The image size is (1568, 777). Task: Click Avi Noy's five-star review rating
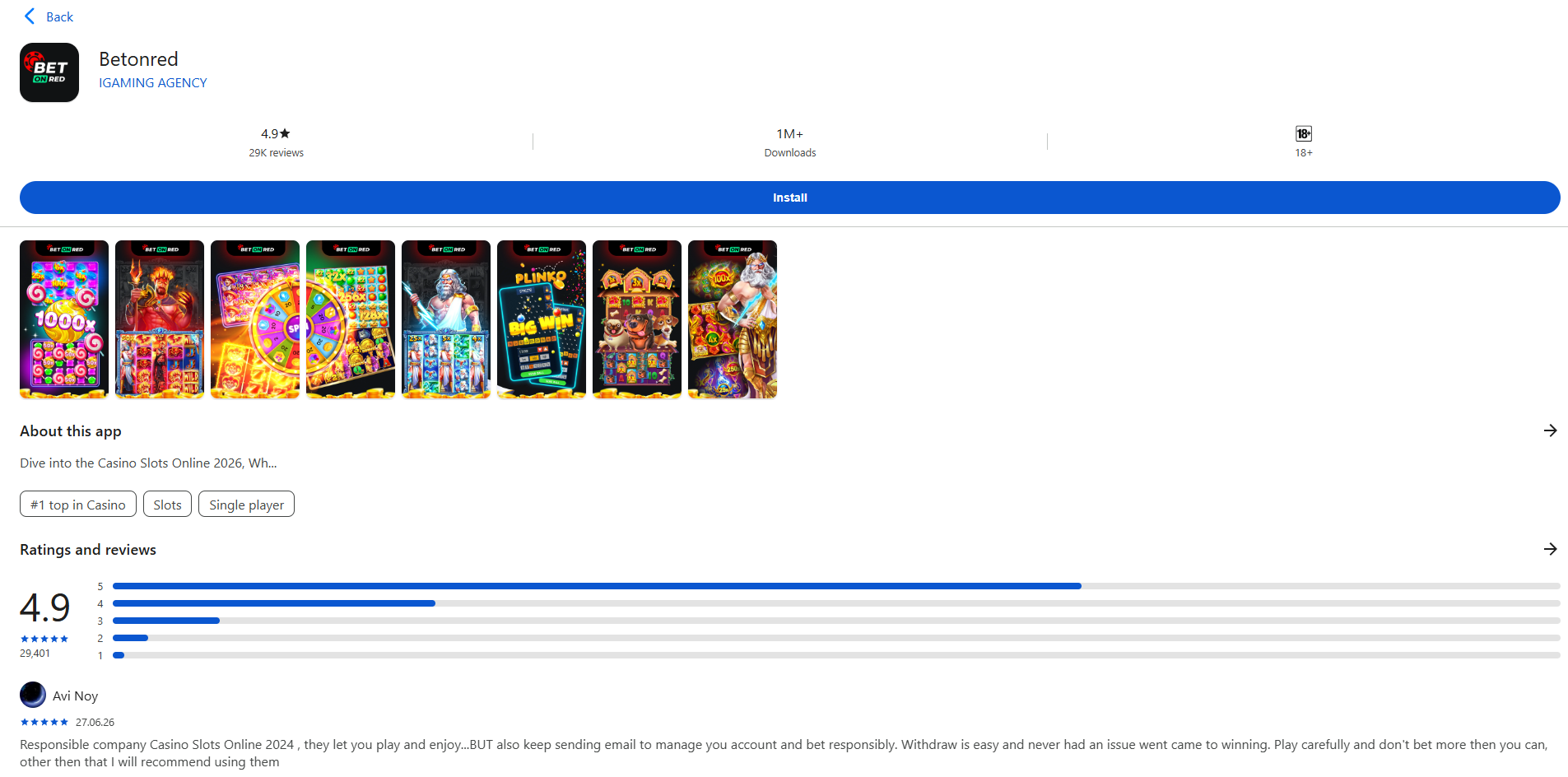[x=44, y=722]
